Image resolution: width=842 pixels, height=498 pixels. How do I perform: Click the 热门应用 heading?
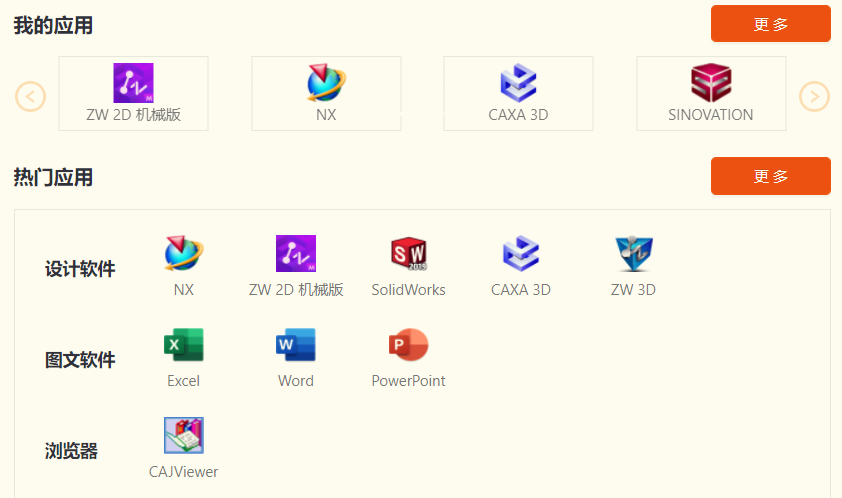tap(53, 177)
